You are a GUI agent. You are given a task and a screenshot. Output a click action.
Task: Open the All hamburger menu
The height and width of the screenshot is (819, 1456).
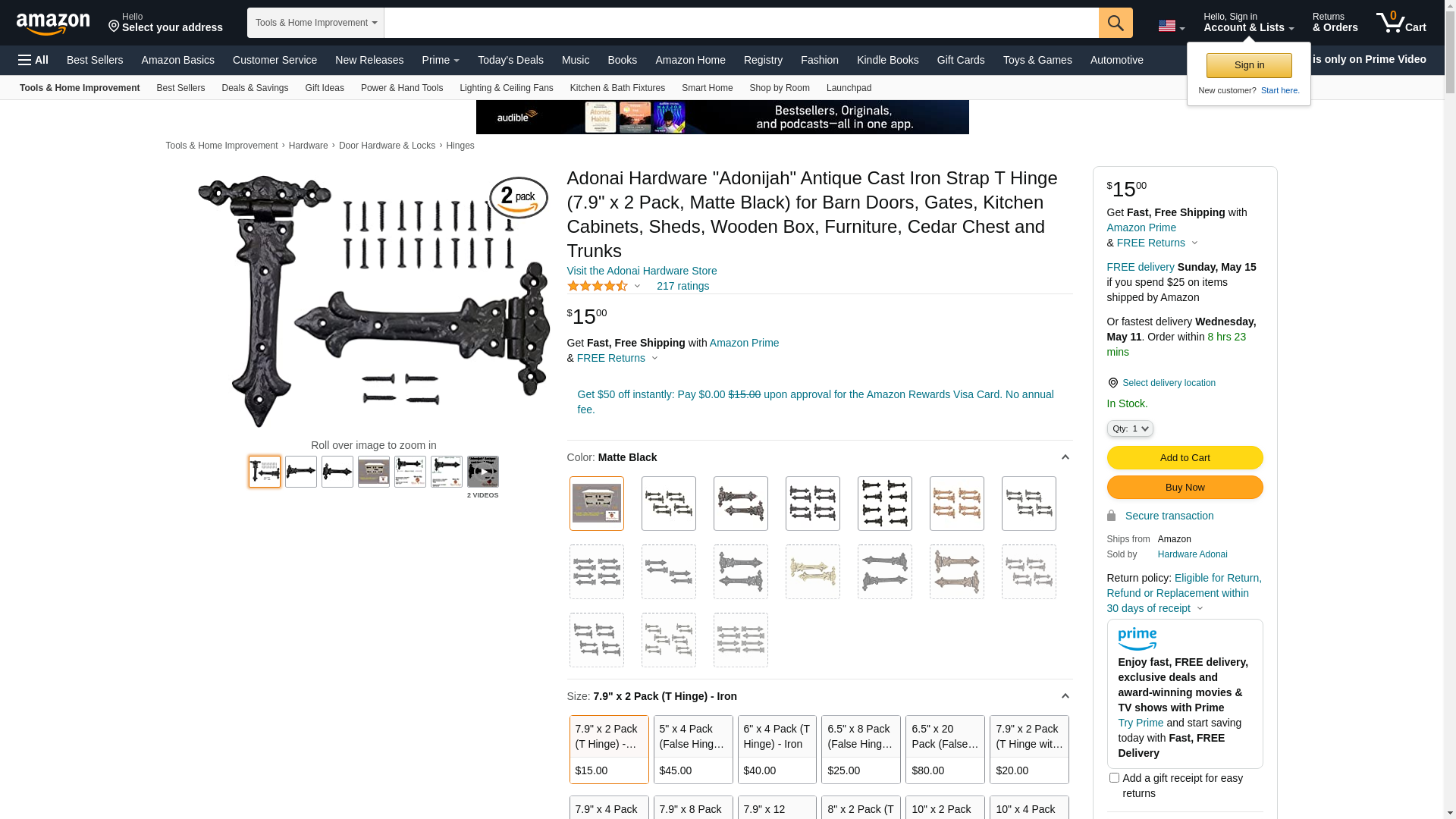(33, 60)
